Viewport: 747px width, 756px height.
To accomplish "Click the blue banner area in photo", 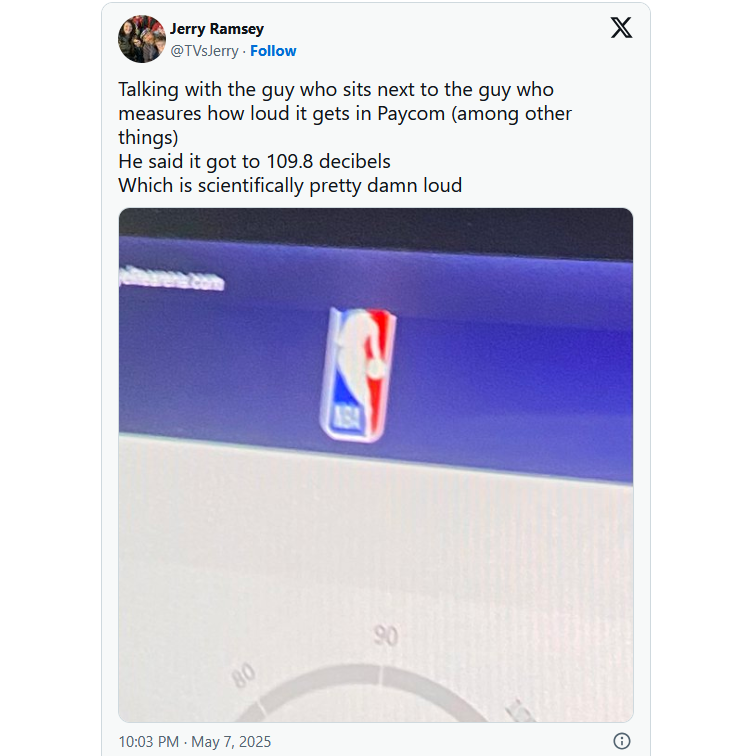I will [x=506, y=366].
